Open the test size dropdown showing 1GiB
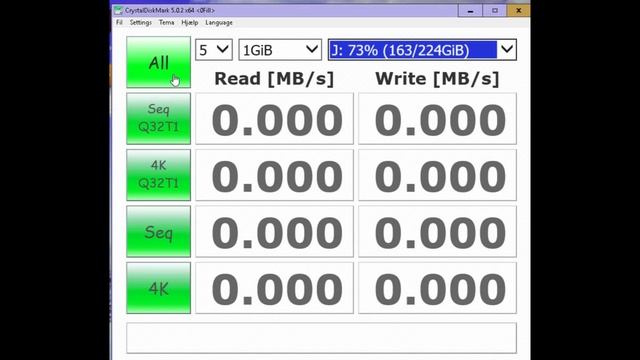The height and width of the screenshot is (360, 640). pos(280,50)
